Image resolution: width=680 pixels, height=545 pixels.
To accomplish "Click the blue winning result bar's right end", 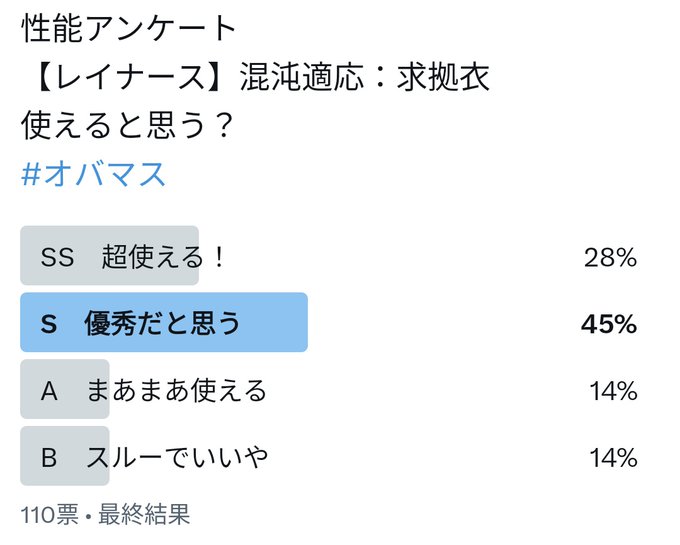I will [299, 322].
